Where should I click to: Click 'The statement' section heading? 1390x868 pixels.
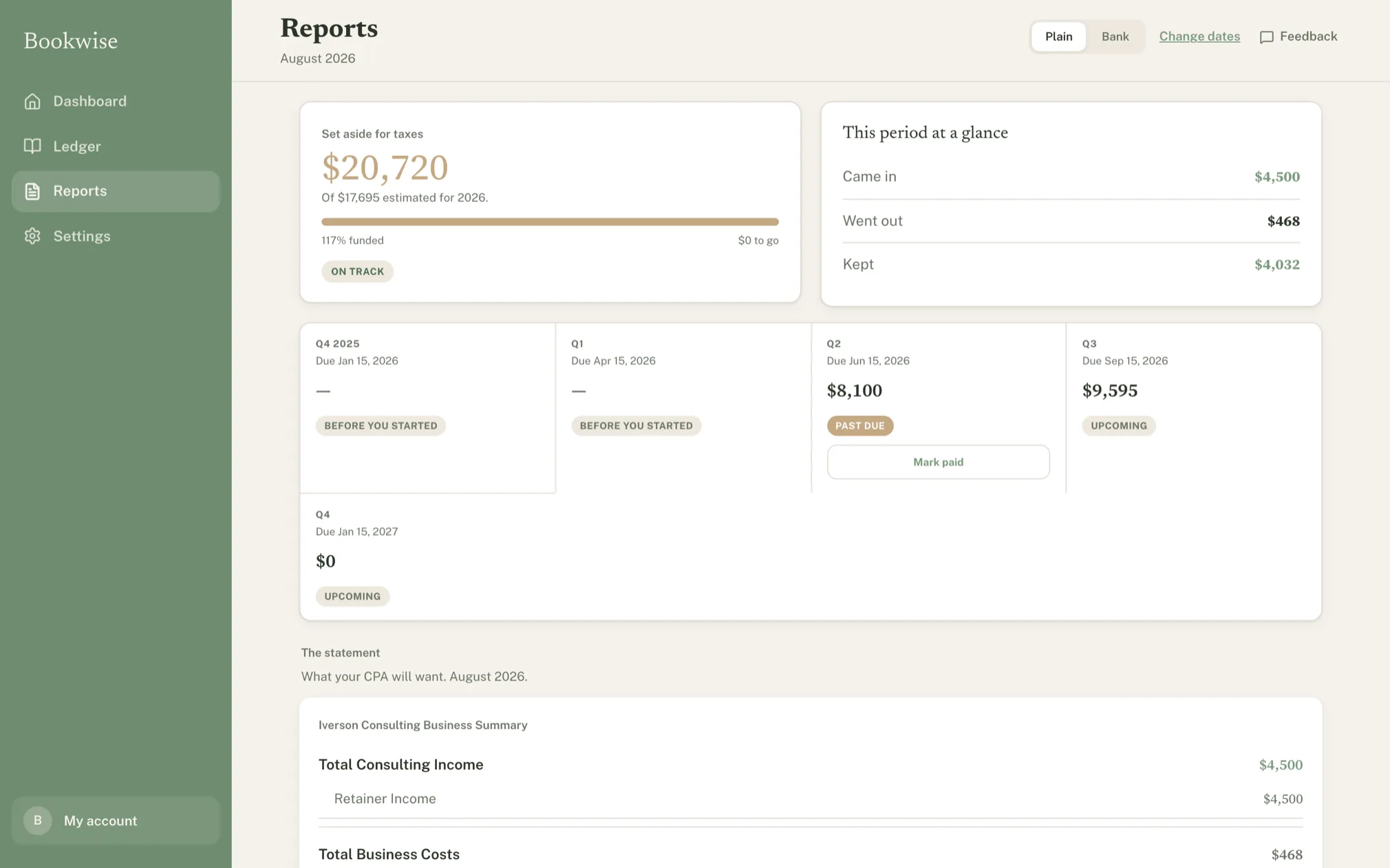(340, 653)
